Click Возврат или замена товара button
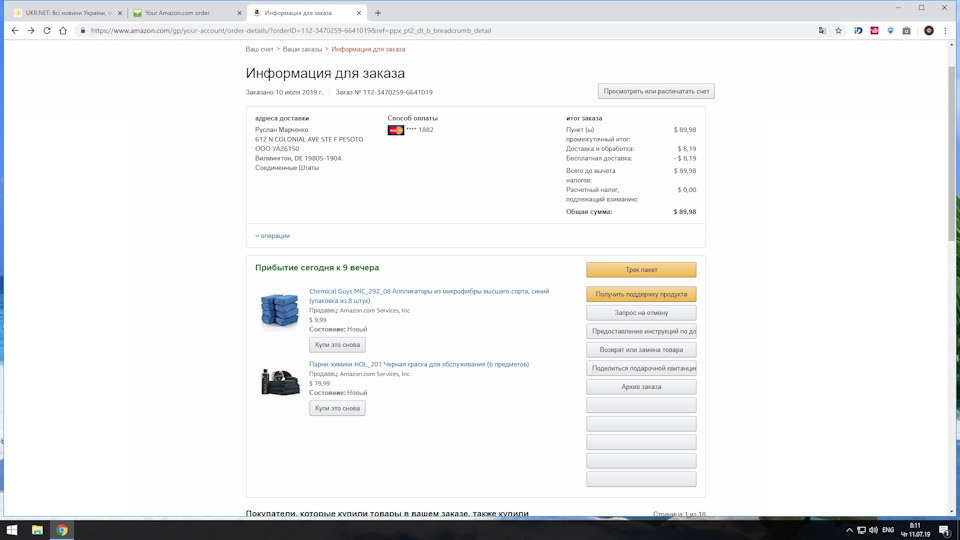 (641, 350)
